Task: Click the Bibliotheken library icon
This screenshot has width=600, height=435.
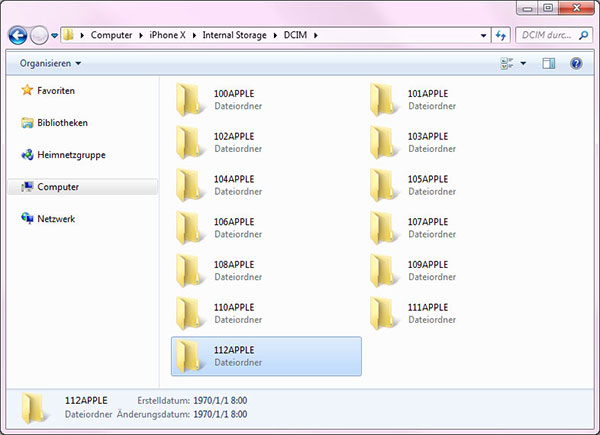Action: click(27, 123)
